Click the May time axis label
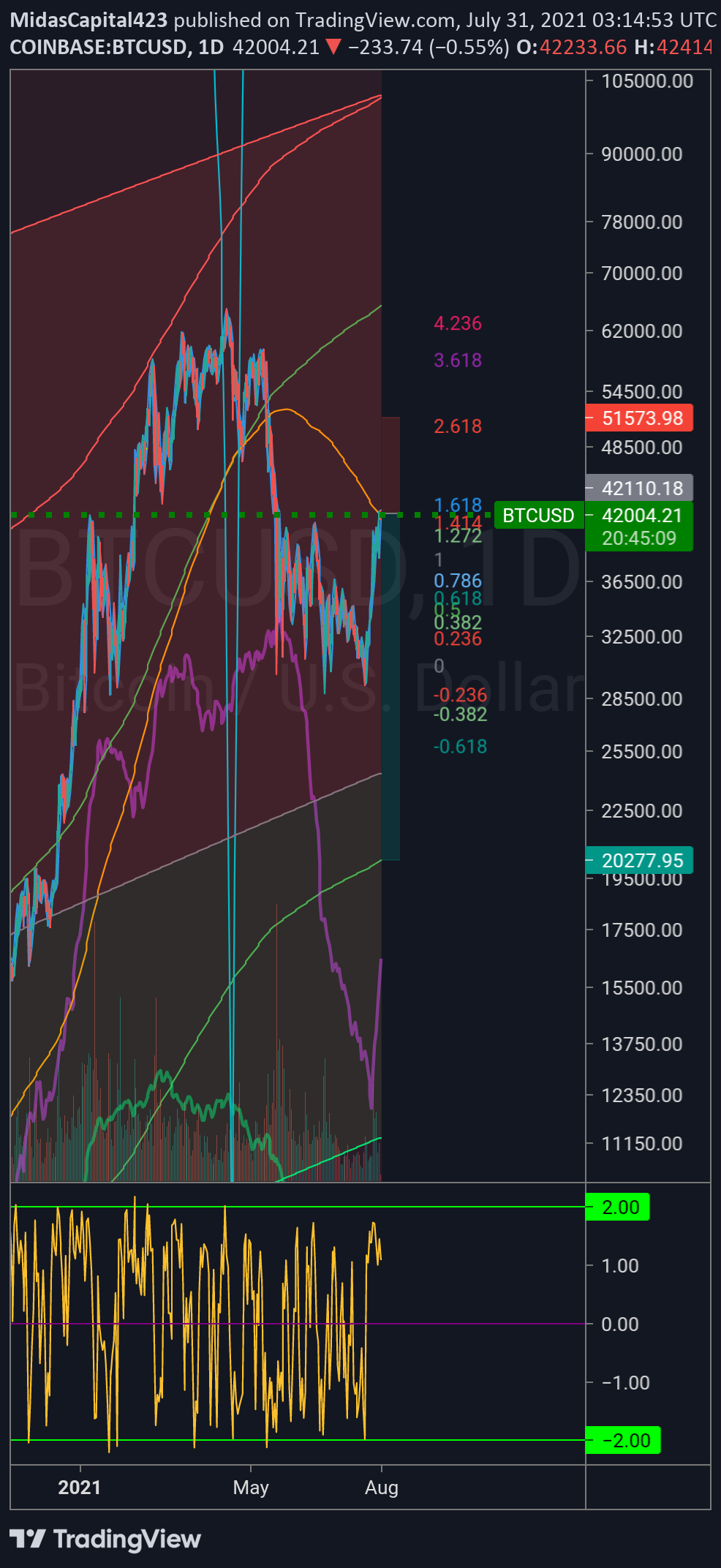 click(x=251, y=1488)
